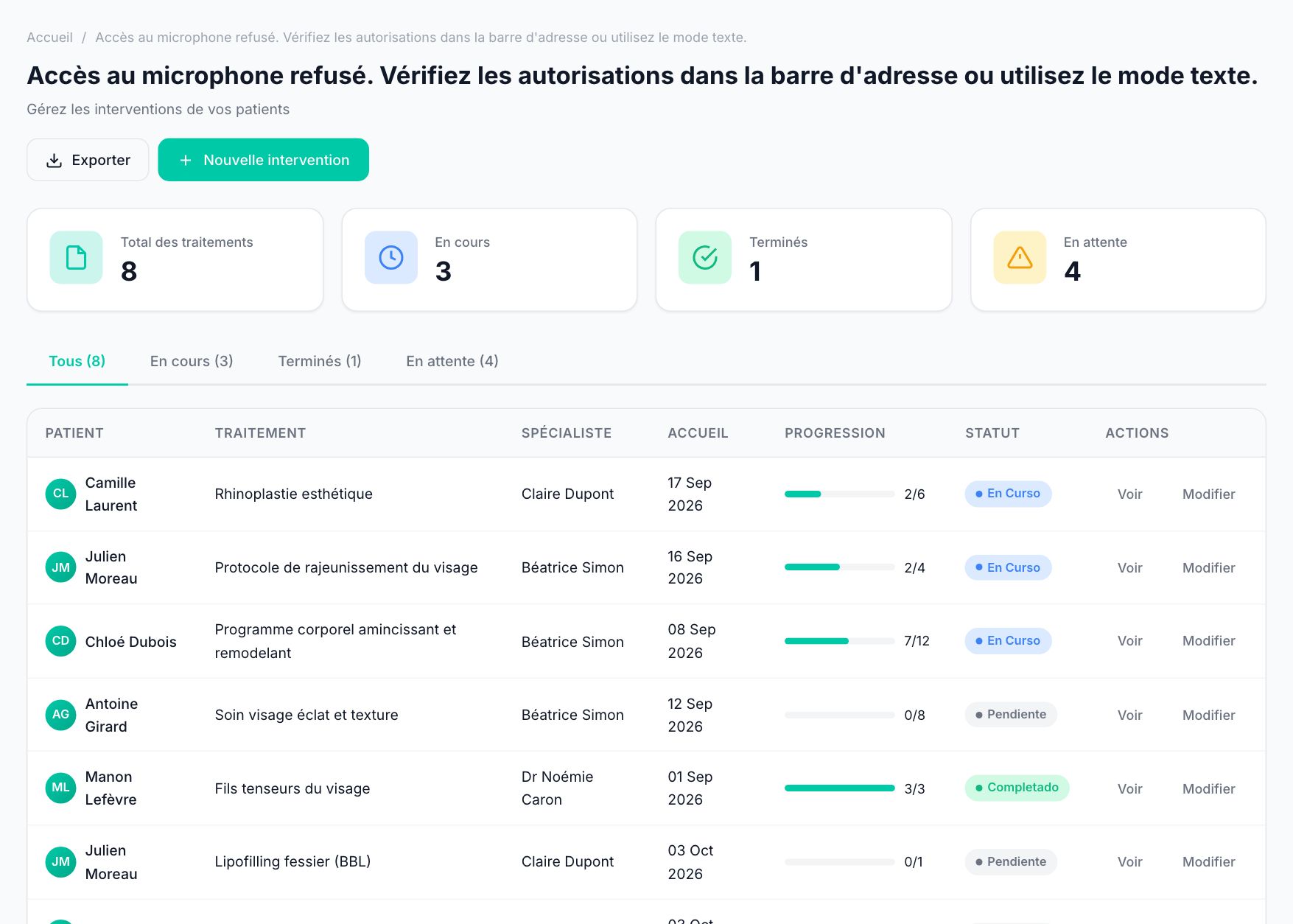Viewport: 1293px width, 924px height.
Task: Click Voir in Lipofilling fessier row
Action: (1129, 862)
